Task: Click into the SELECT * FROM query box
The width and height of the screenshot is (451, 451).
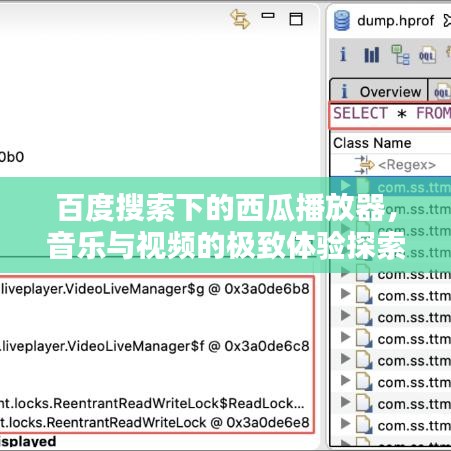Action: 390,115
